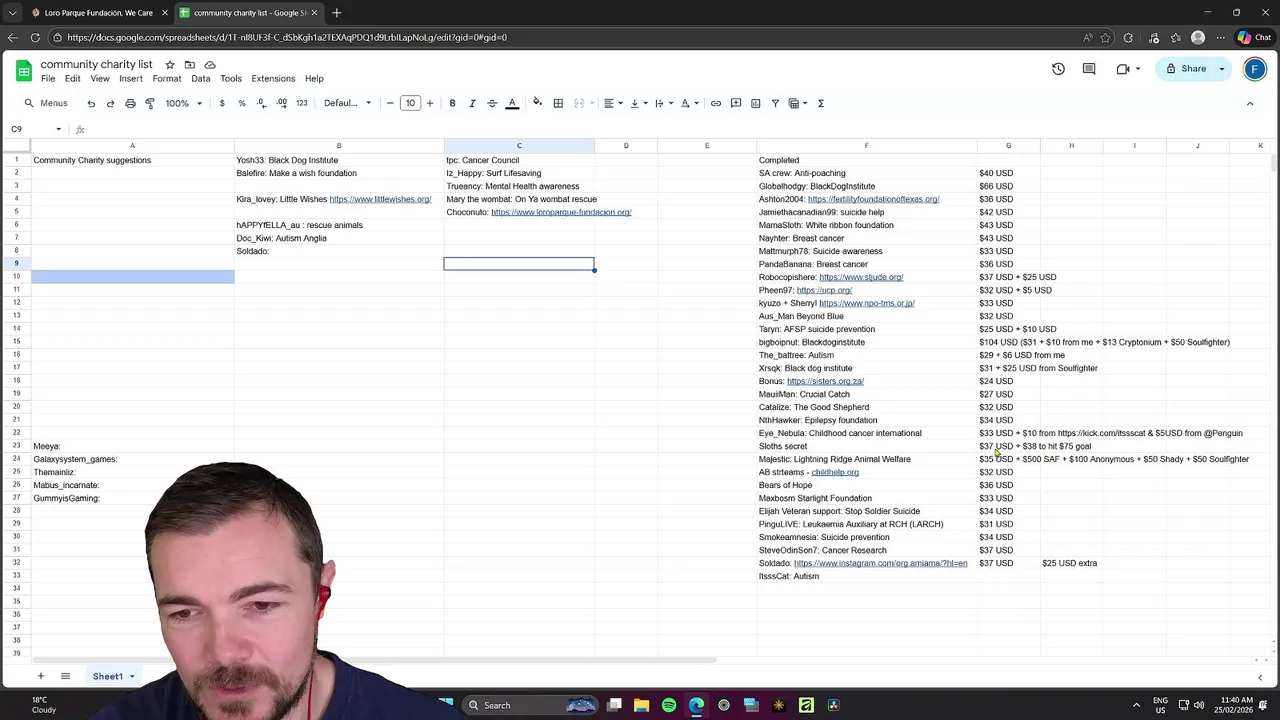Open the borders menu
The height and width of the screenshot is (720, 1280).
[x=558, y=103]
